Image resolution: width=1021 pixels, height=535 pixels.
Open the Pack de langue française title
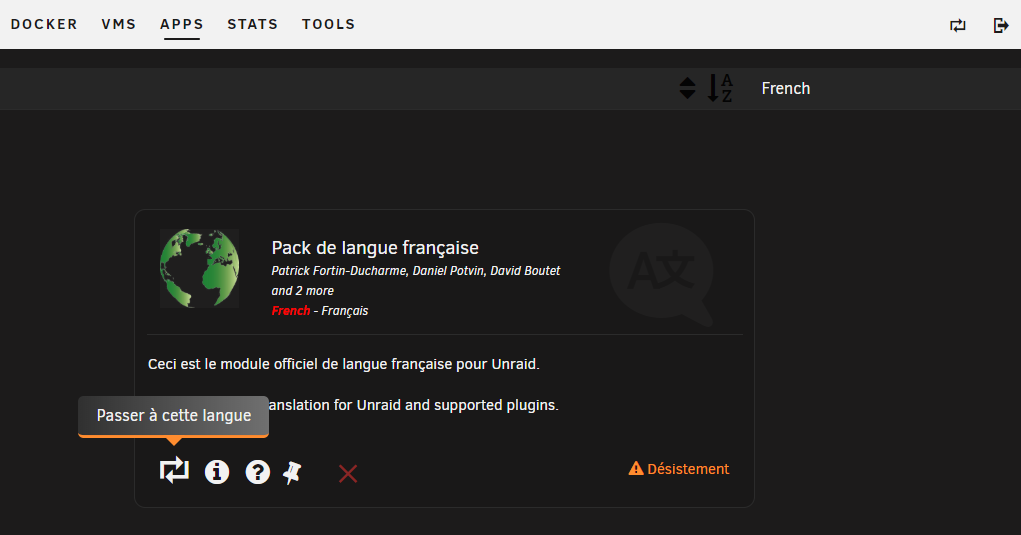click(x=375, y=248)
